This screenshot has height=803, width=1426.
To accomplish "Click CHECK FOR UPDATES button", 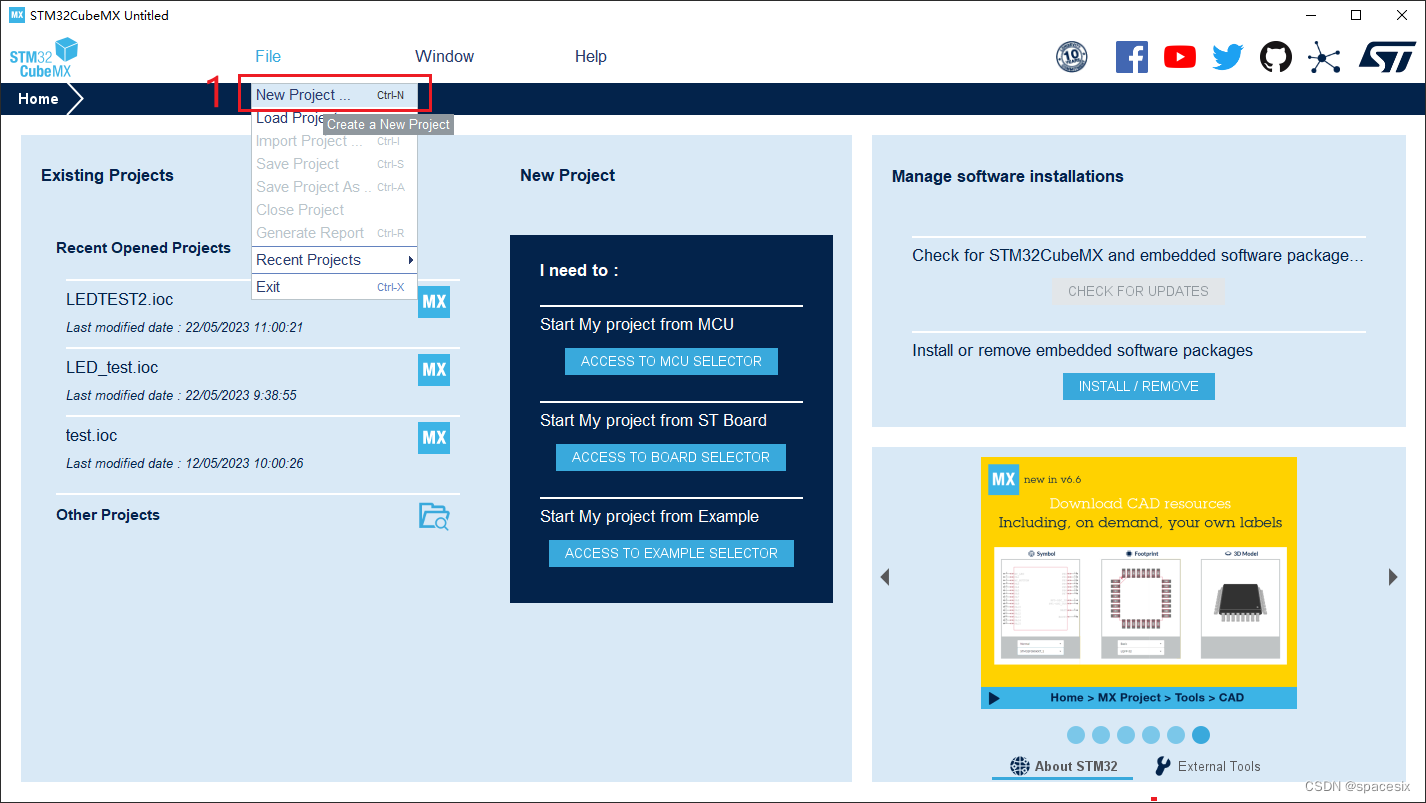I will 1138,291.
